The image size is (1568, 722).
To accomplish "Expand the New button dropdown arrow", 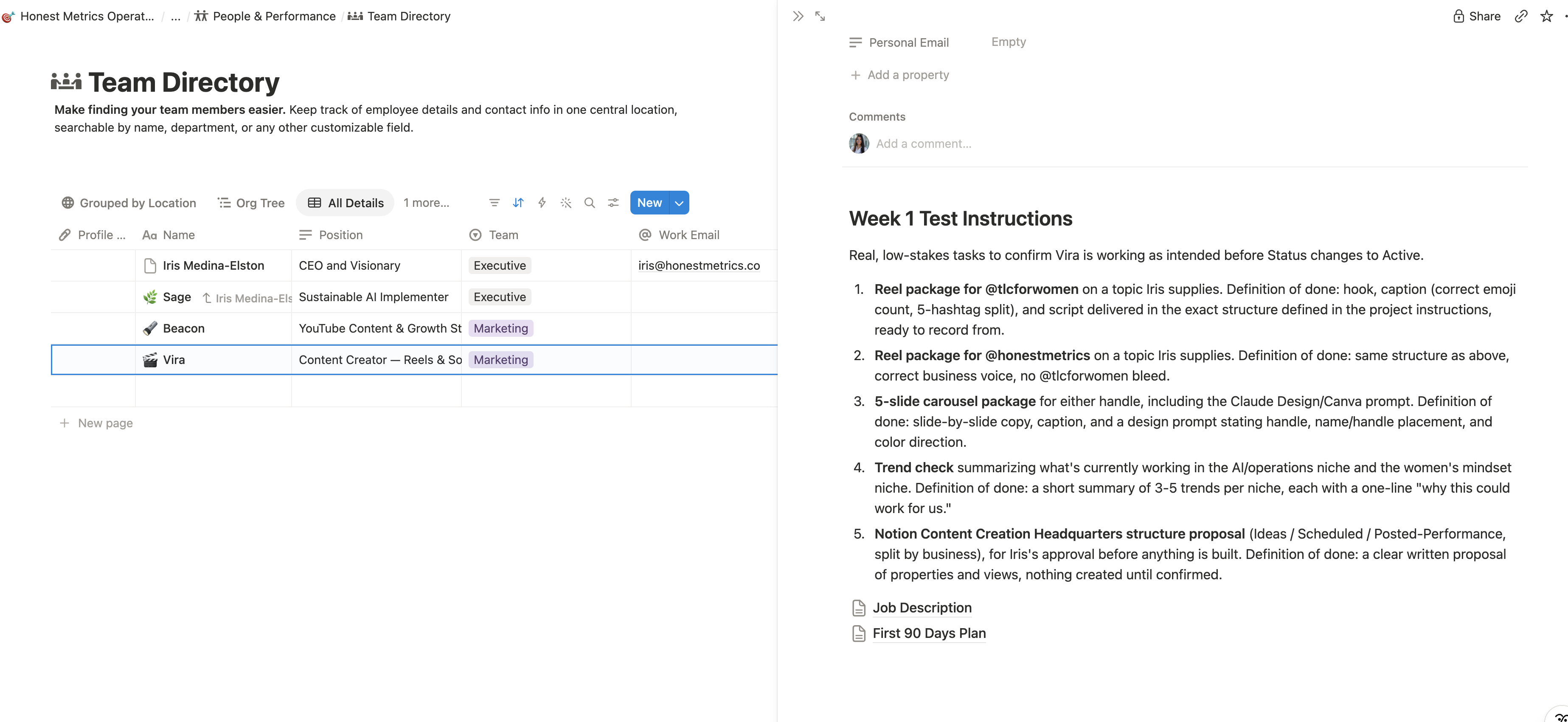I will click(679, 203).
